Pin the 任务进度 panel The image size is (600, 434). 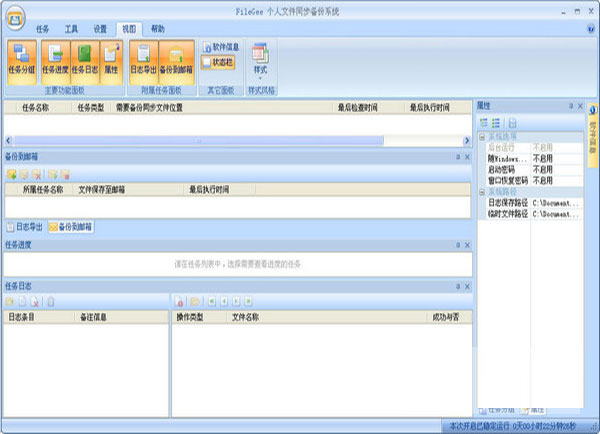458,245
